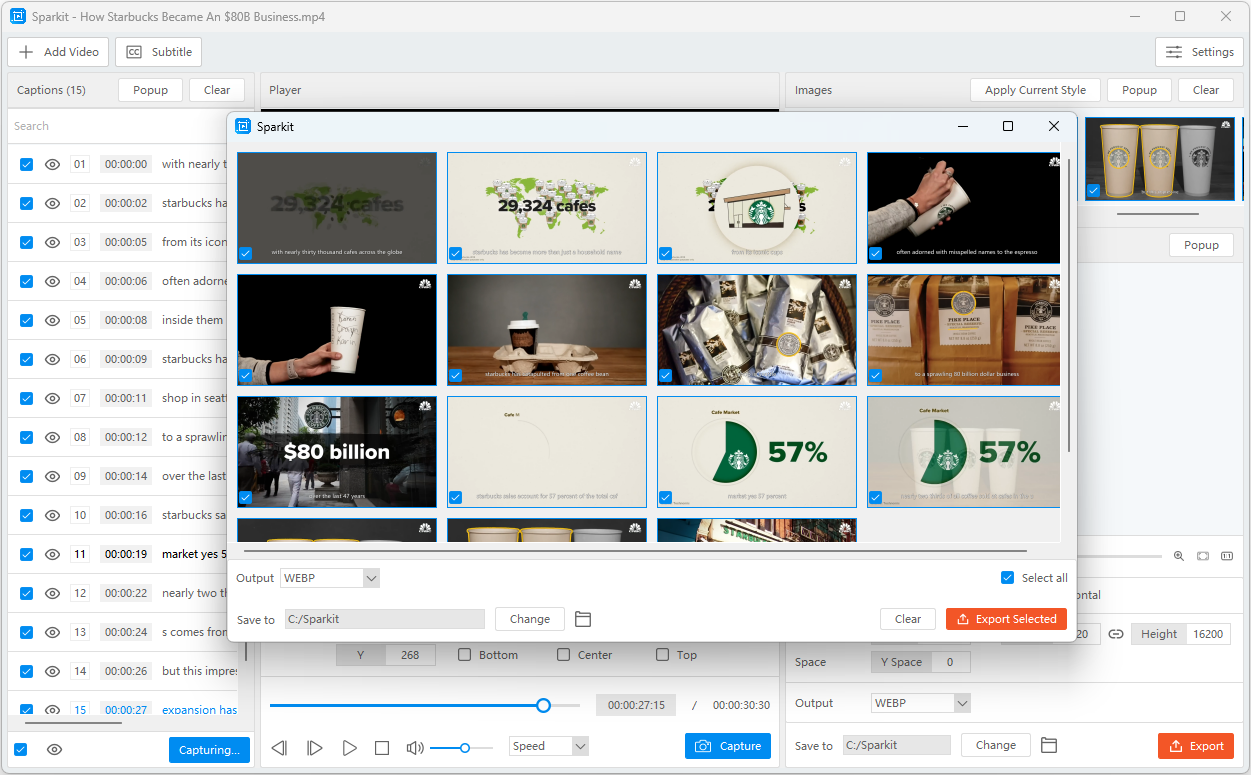
Task: Toggle the width-height link icon
Action: tap(1116, 634)
